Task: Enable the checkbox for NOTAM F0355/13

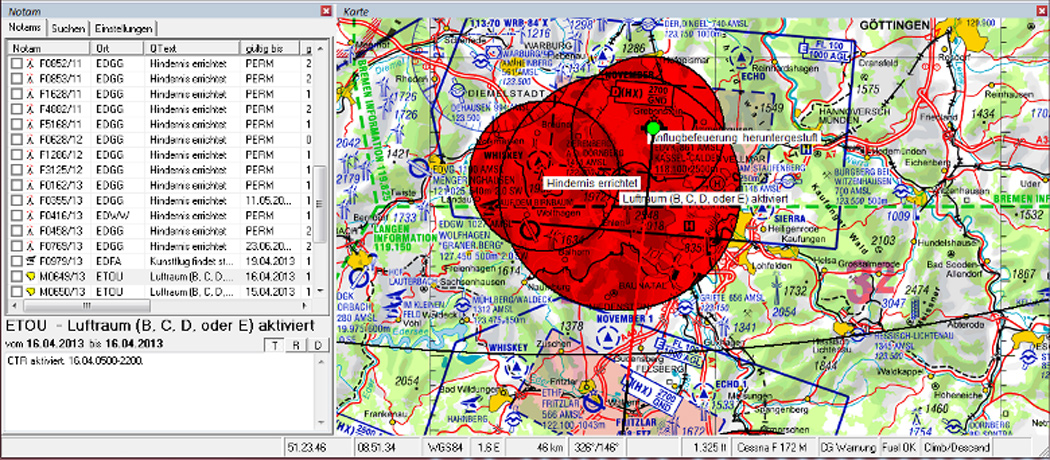Action: [16, 199]
